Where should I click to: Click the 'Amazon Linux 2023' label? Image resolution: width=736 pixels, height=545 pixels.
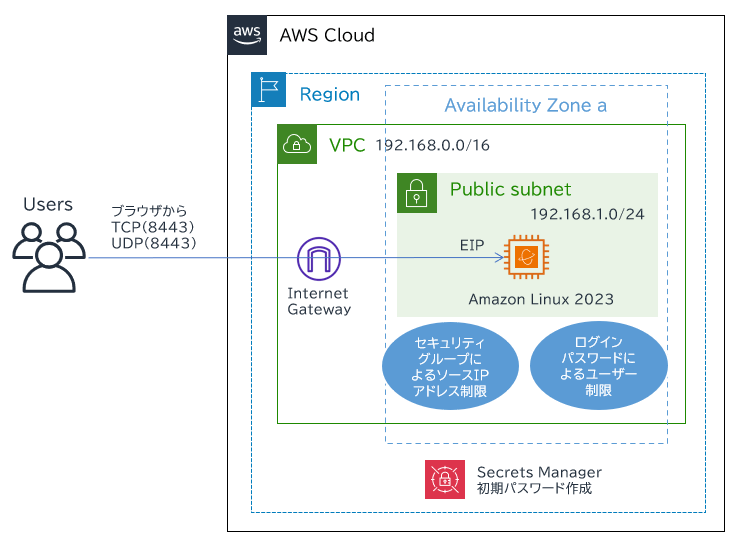(x=541, y=299)
